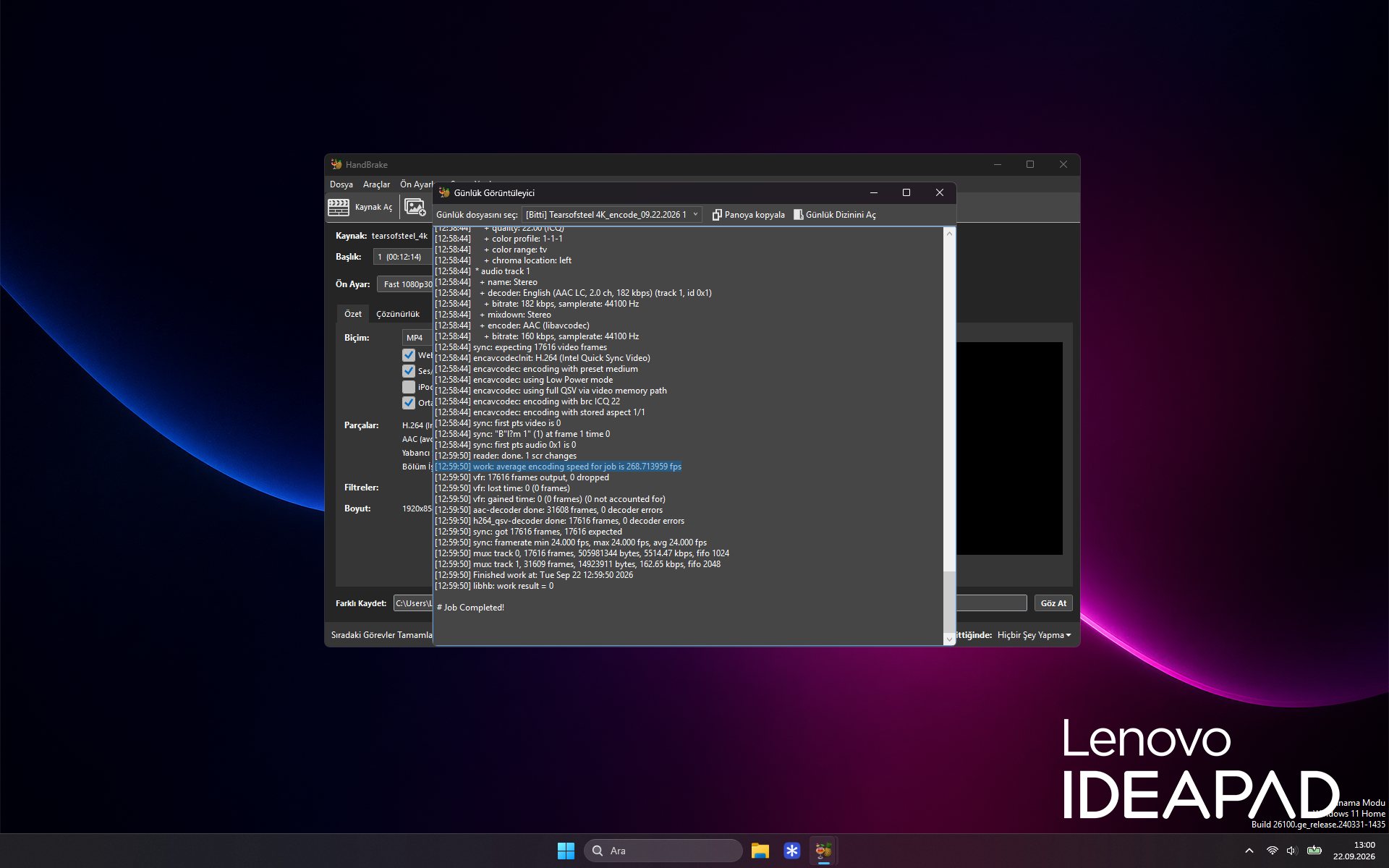Open the Dosya menu
Image resolution: width=1389 pixels, height=868 pixels.
(341, 184)
